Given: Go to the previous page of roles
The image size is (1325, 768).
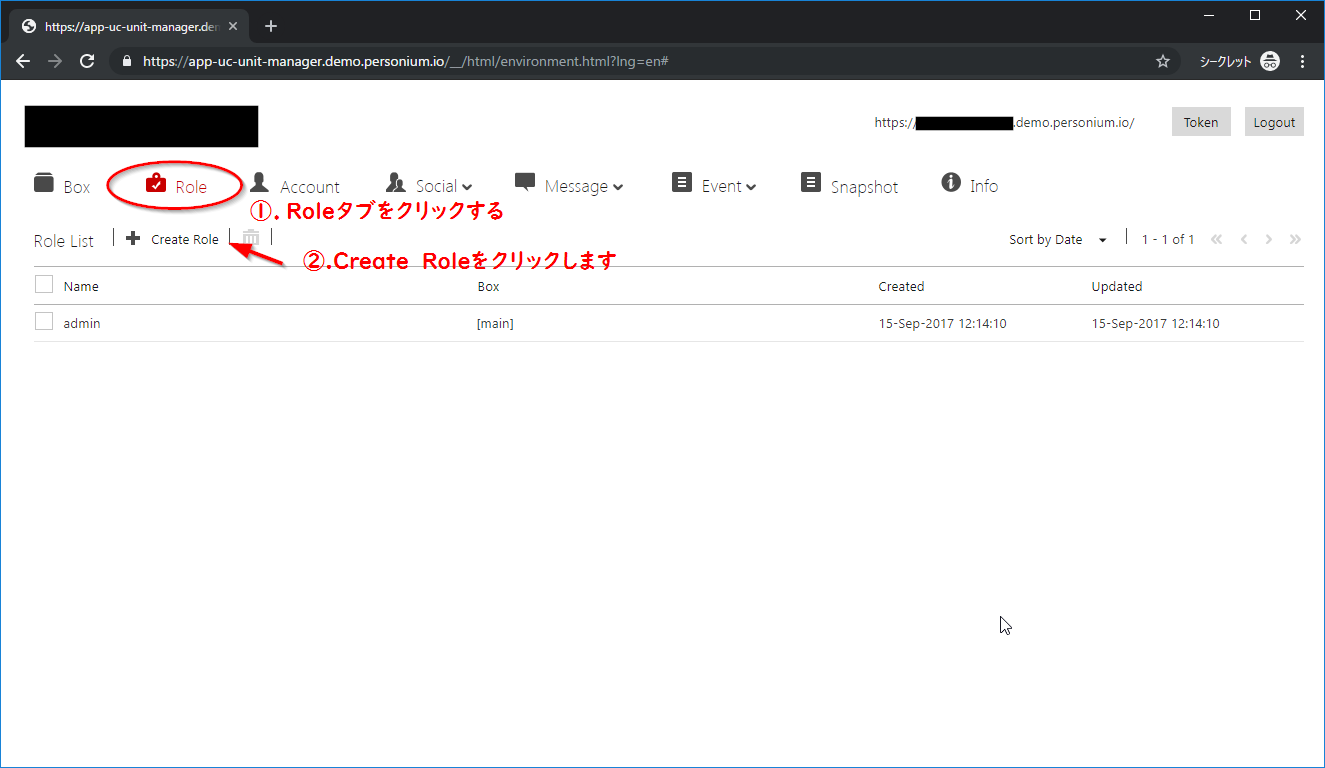Looking at the screenshot, I should 1244,239.
